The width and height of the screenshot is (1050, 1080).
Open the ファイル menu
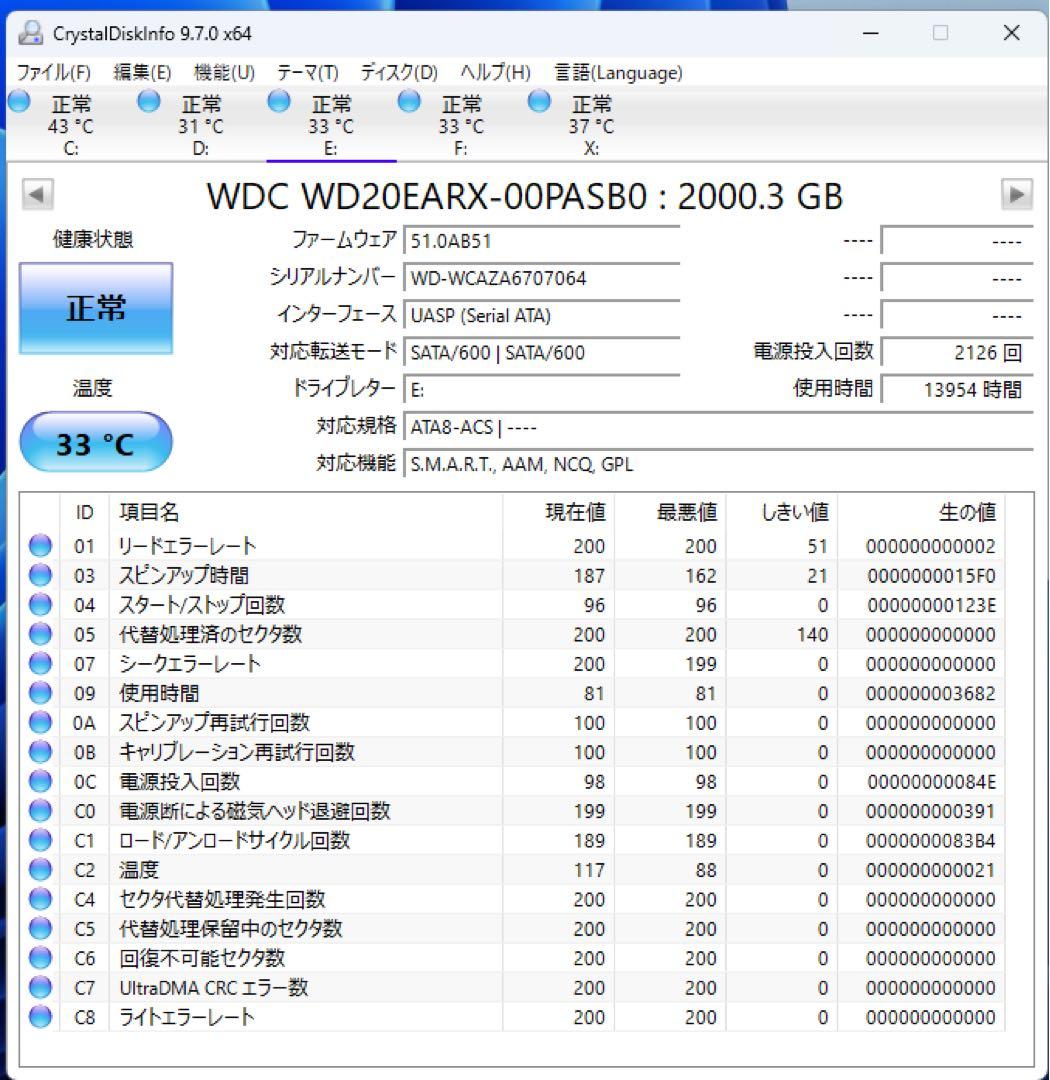pyautogui.click(x=54, y=72)
